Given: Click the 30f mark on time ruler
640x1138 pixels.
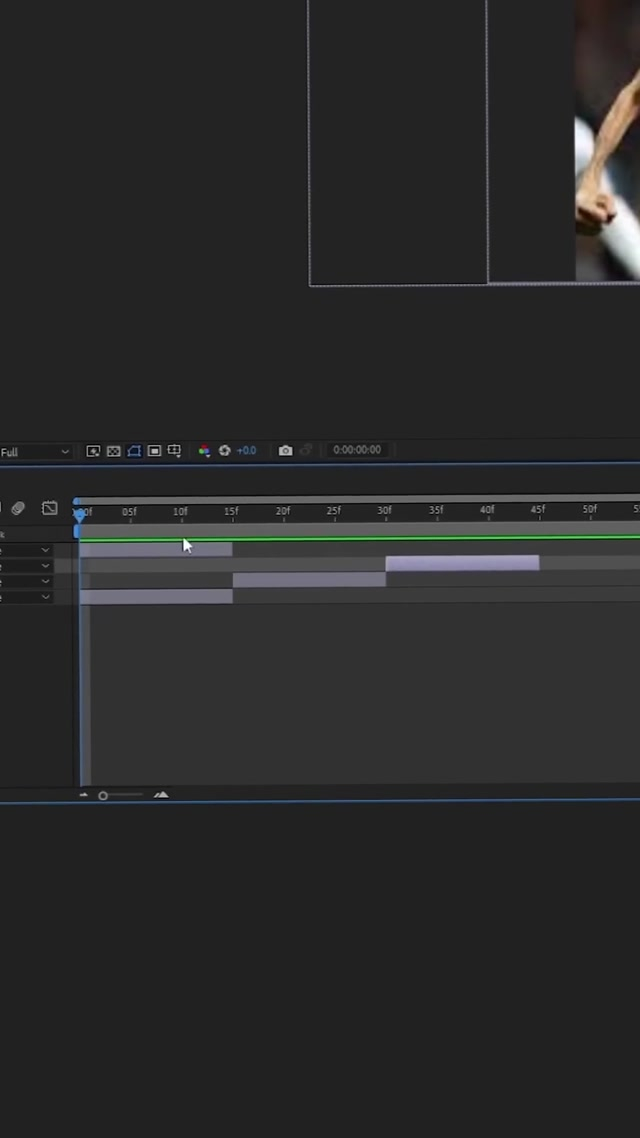Looking at the screenshot, I should click(384, 511).
